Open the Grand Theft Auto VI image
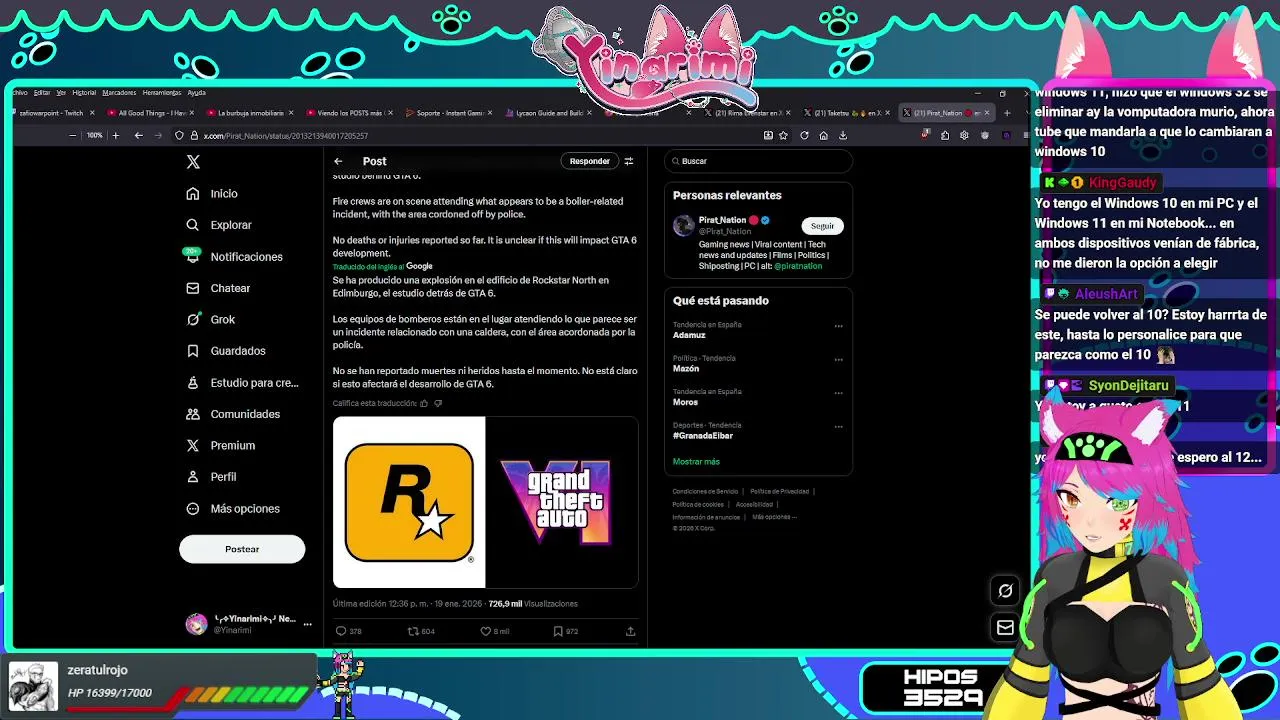Image resolution: width=1280 pixels, height=720 pixels. coord(562,502)
